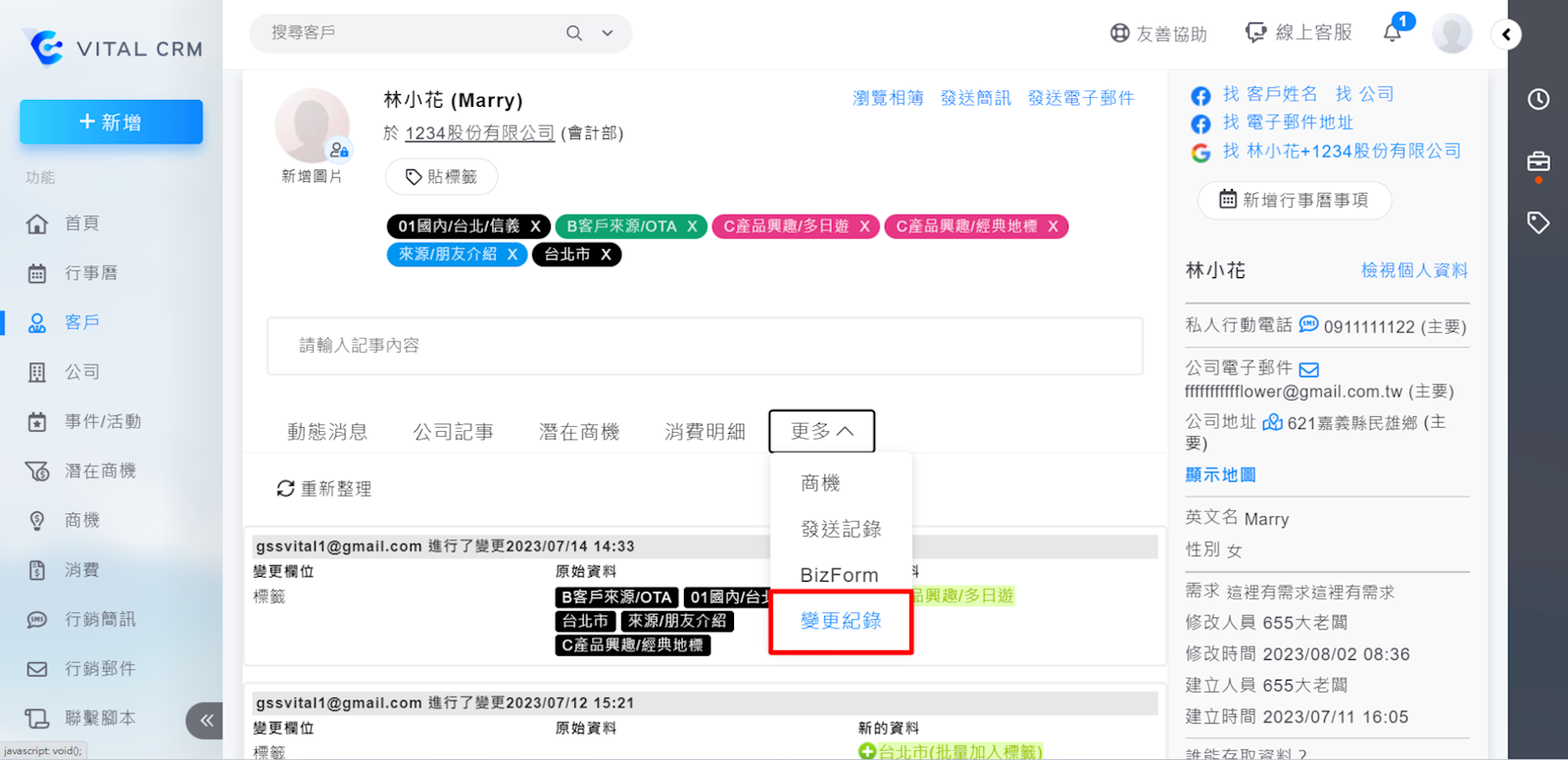Switch to 消費明細 tab
1568x760 pixels.
coord(705,432)
